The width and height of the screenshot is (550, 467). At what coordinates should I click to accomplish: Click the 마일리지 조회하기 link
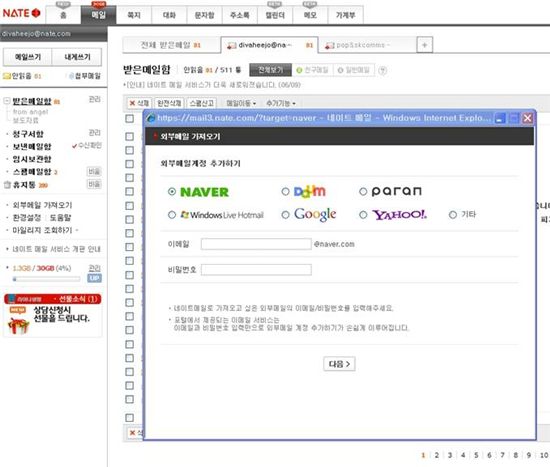[x=42, y=230]
